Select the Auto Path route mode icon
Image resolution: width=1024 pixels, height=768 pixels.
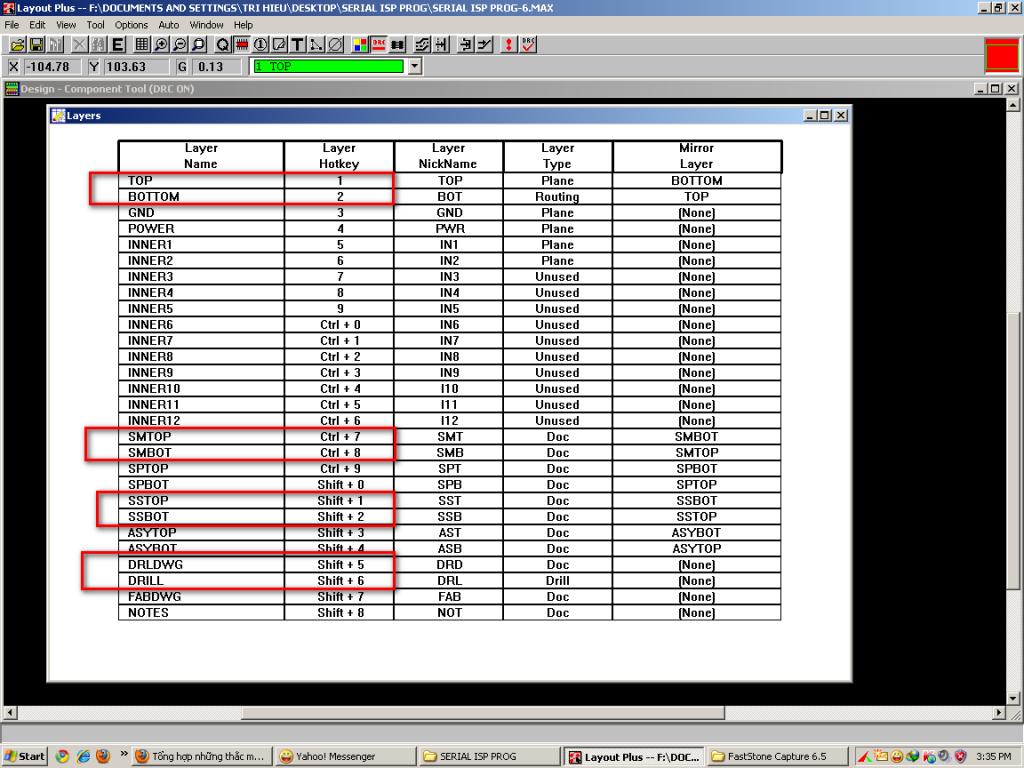point(422,44)
